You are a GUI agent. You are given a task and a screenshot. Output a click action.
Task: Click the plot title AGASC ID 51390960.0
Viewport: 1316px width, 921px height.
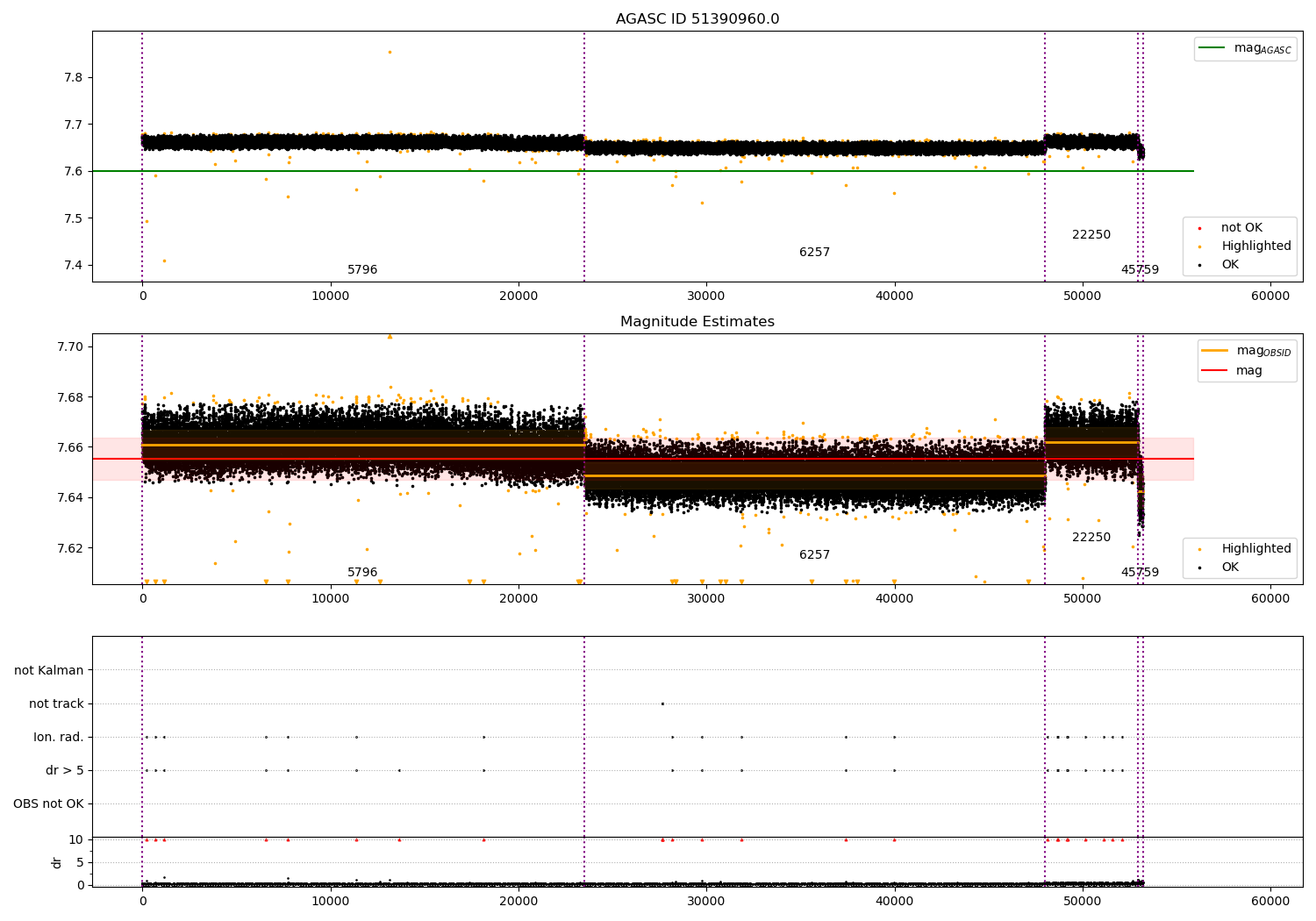coord(697,19)
